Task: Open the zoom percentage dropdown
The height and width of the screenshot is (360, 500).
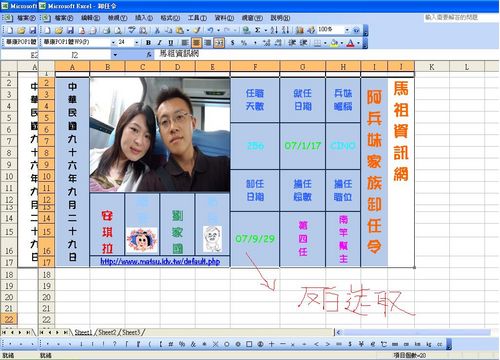Action: 347,30
